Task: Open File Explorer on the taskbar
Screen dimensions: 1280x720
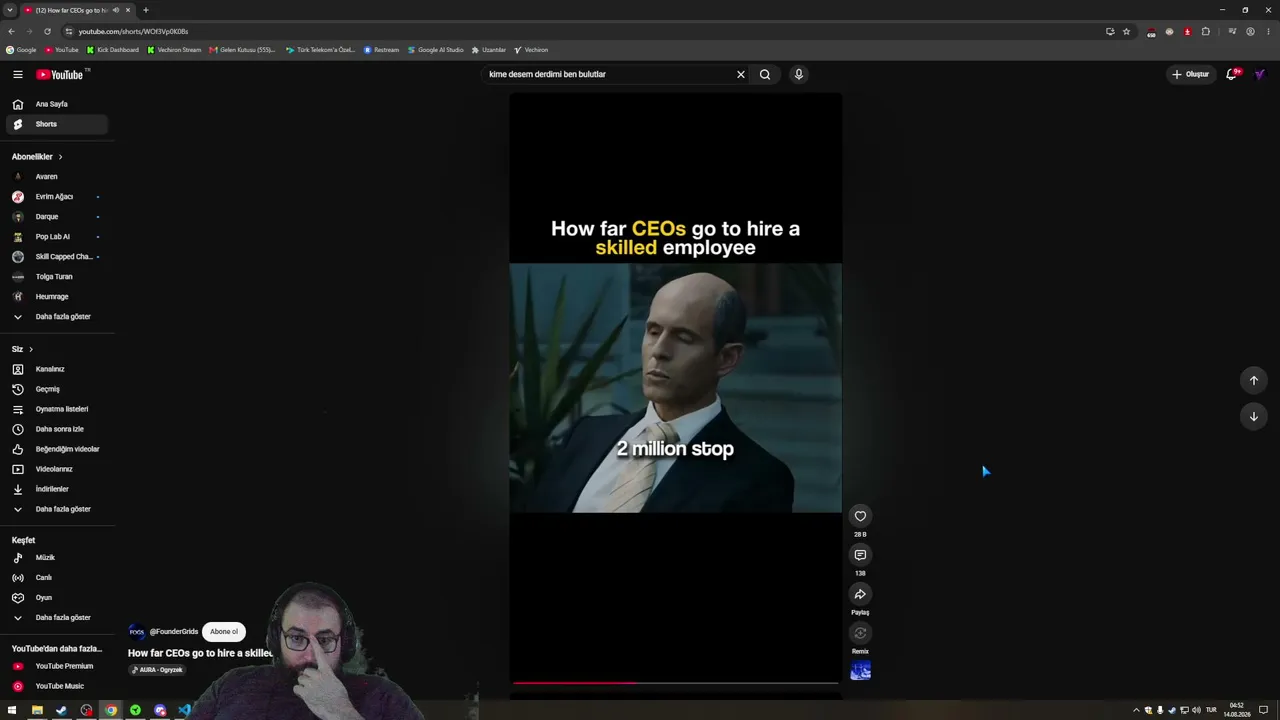Action: (37, 710)
